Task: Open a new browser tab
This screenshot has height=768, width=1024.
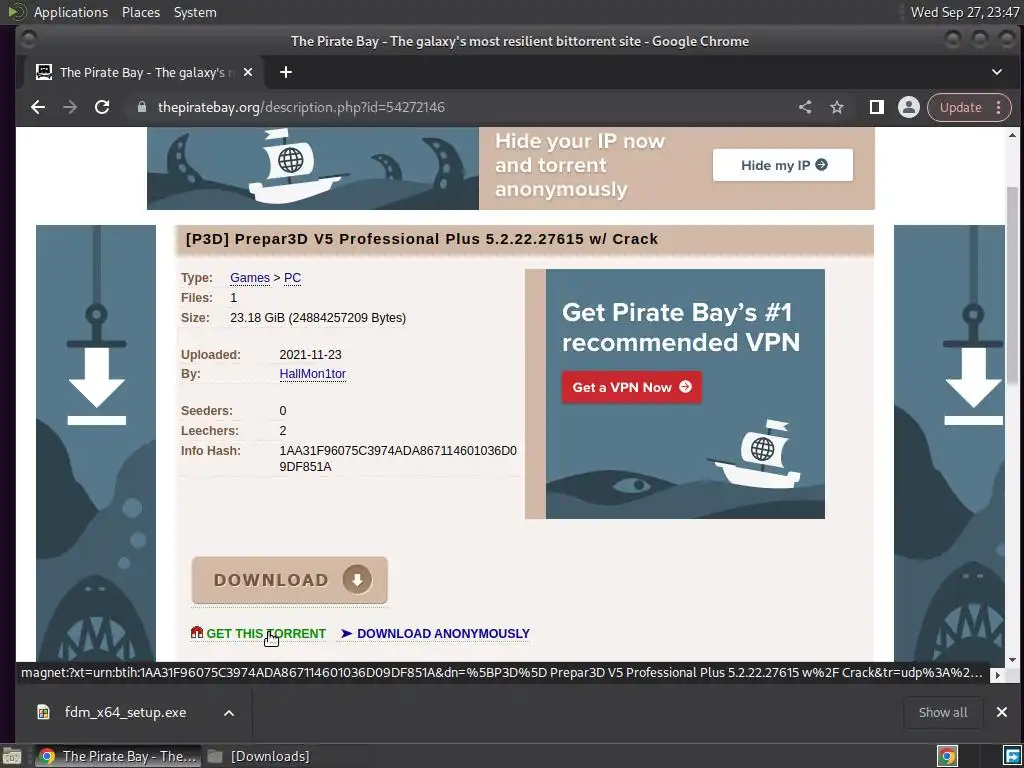Action: (286, 72)
